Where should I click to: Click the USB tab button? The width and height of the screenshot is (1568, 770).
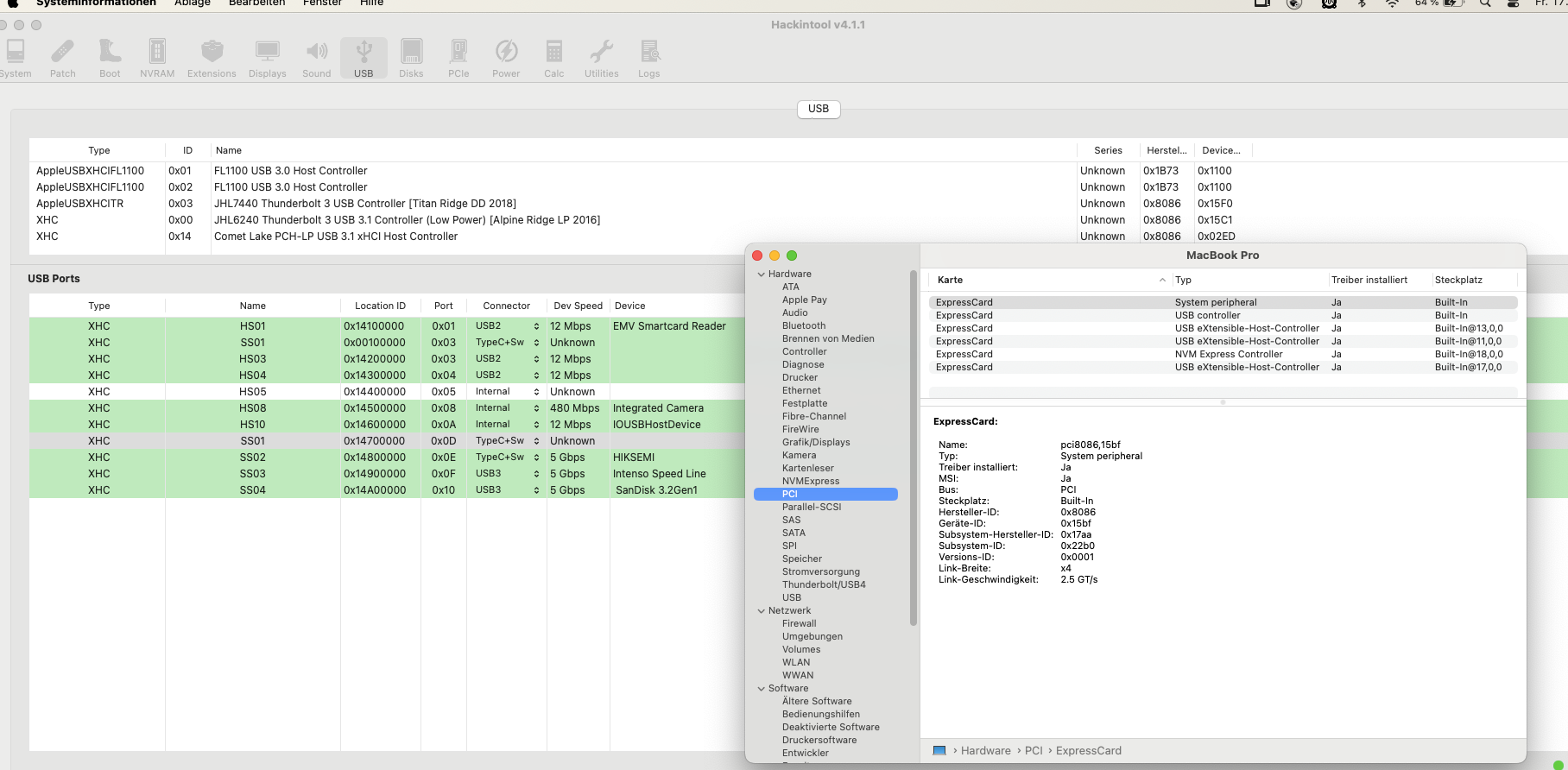tap(818, 109)
